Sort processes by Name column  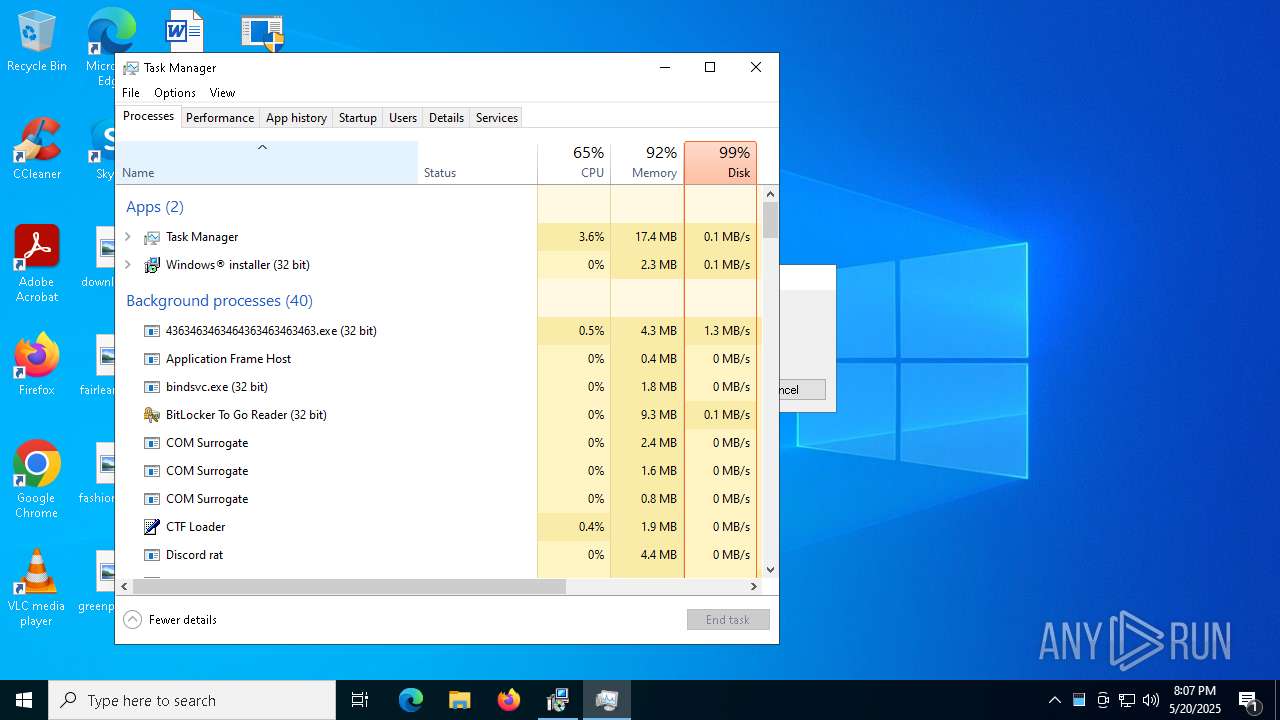(267, 163)
